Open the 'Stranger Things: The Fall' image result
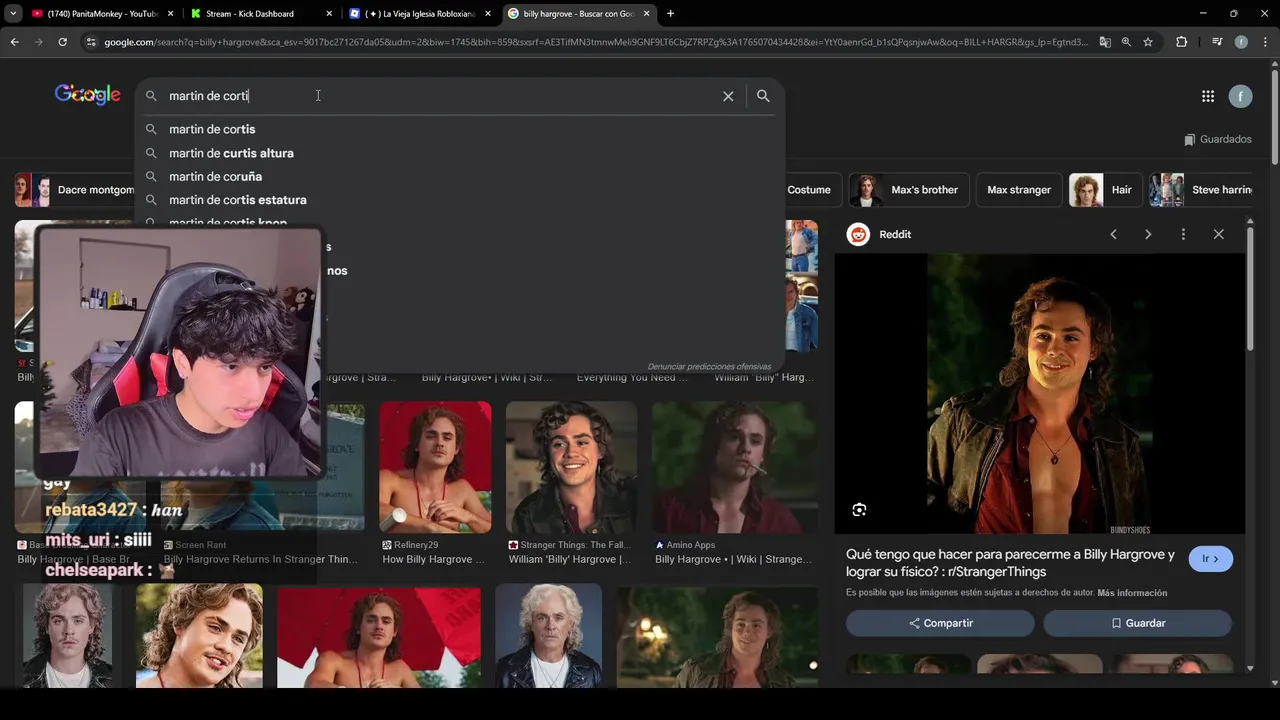This screenshot has width=1280, height=720. click(x=571, y=467)
